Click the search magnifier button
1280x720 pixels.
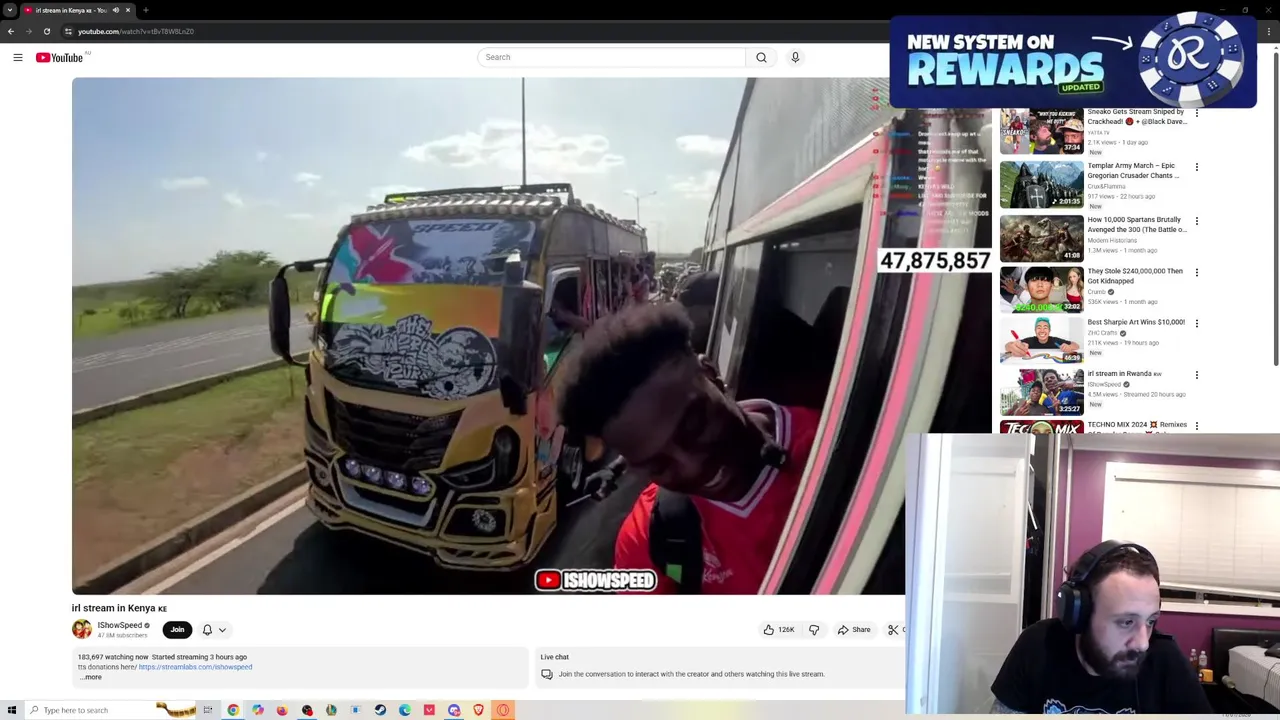pyautogui.click(x=761, y=57)
